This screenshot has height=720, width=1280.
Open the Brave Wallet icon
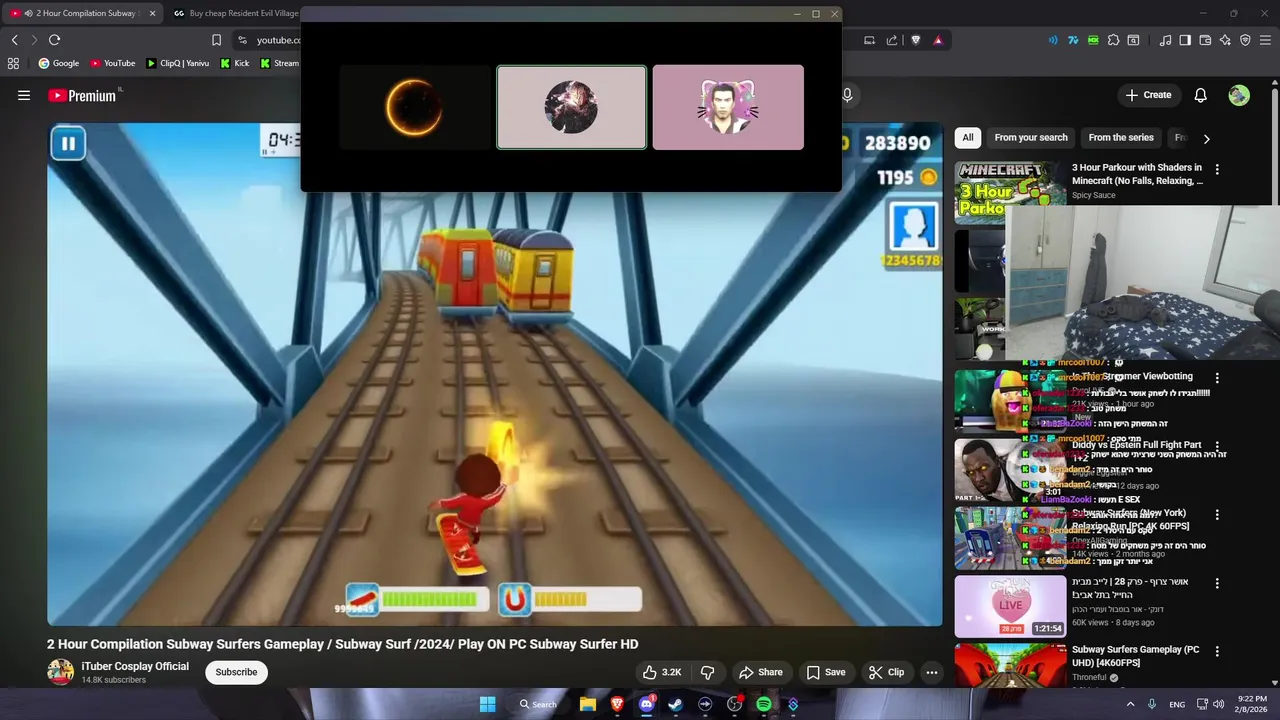click(1205, 40)
